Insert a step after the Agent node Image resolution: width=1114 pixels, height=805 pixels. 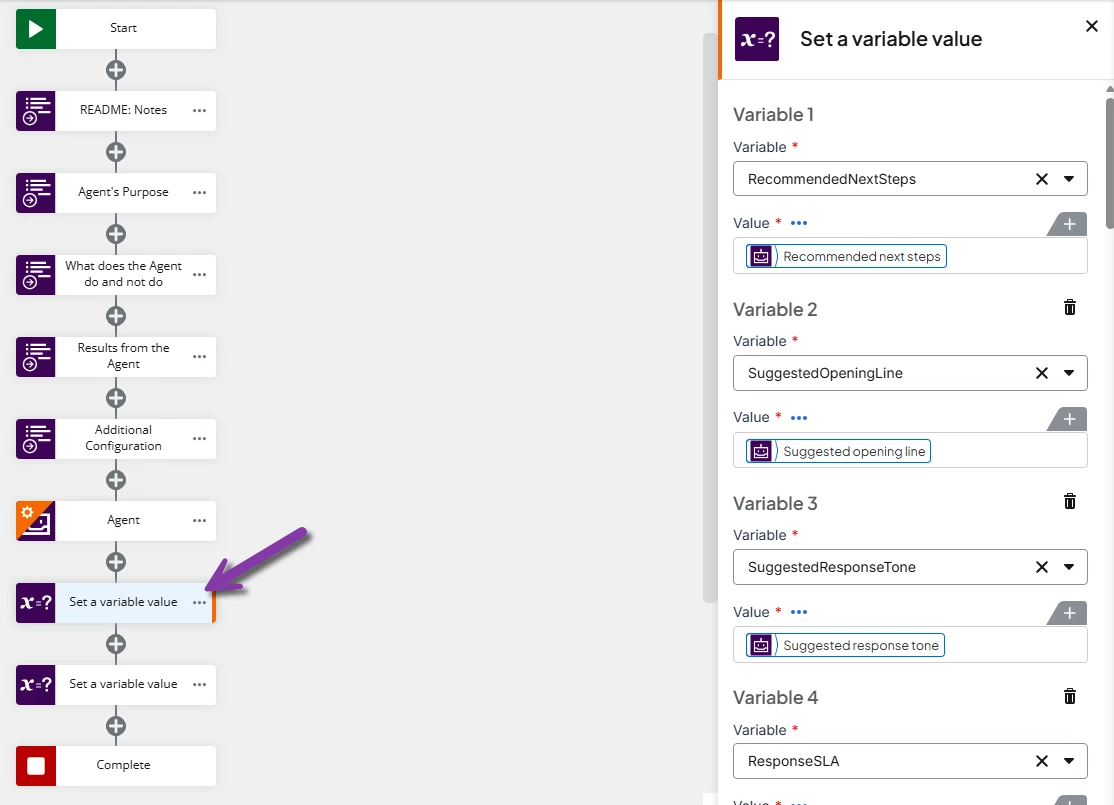click(x=116, y=562)
